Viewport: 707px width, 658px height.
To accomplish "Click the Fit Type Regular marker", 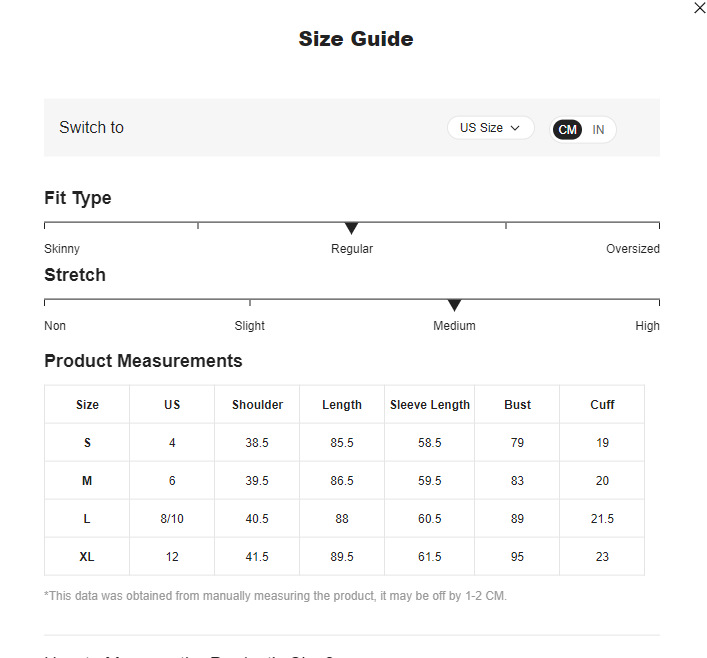I will (x=351, y=229).
